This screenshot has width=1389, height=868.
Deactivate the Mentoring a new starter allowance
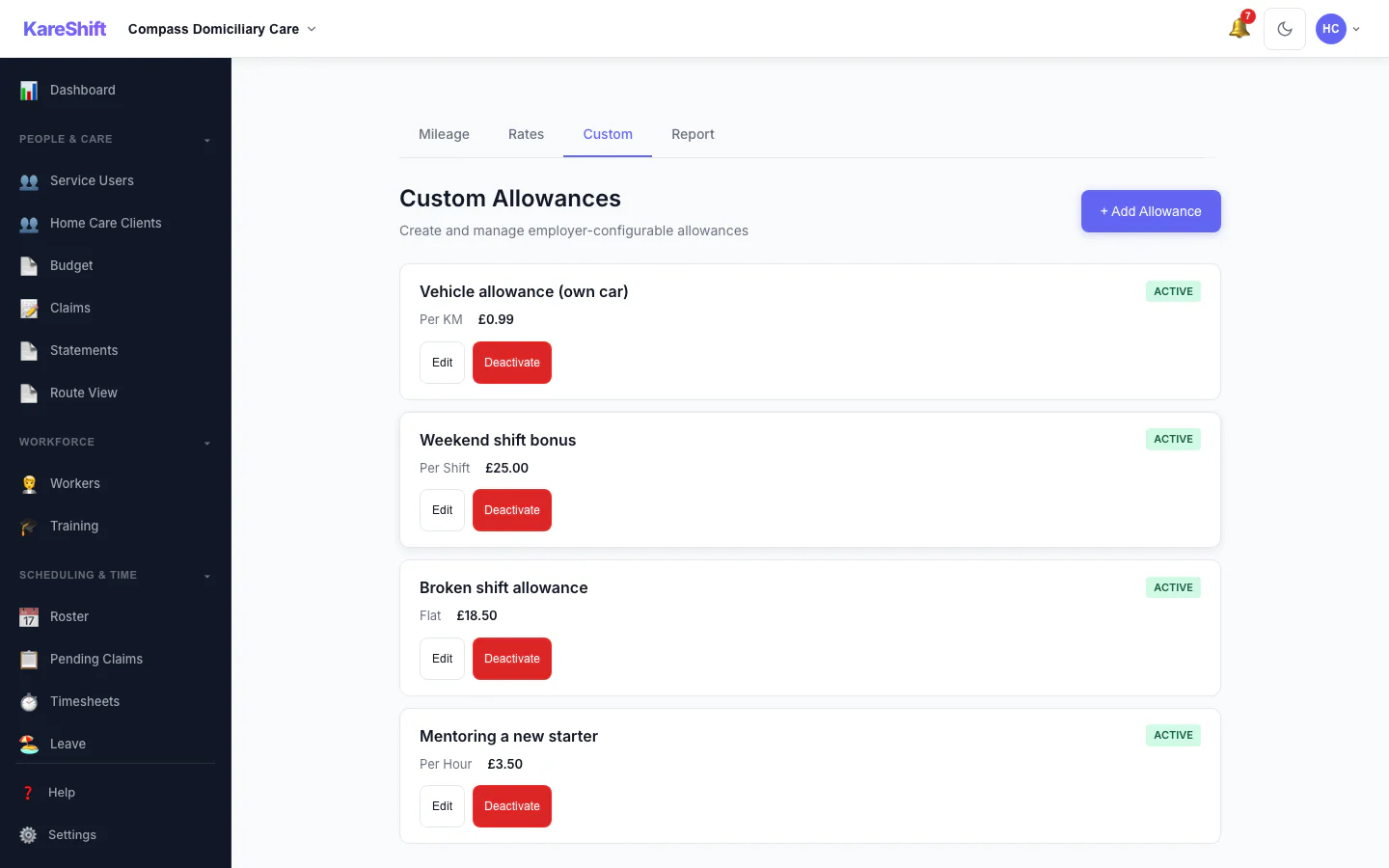point(512,806)
